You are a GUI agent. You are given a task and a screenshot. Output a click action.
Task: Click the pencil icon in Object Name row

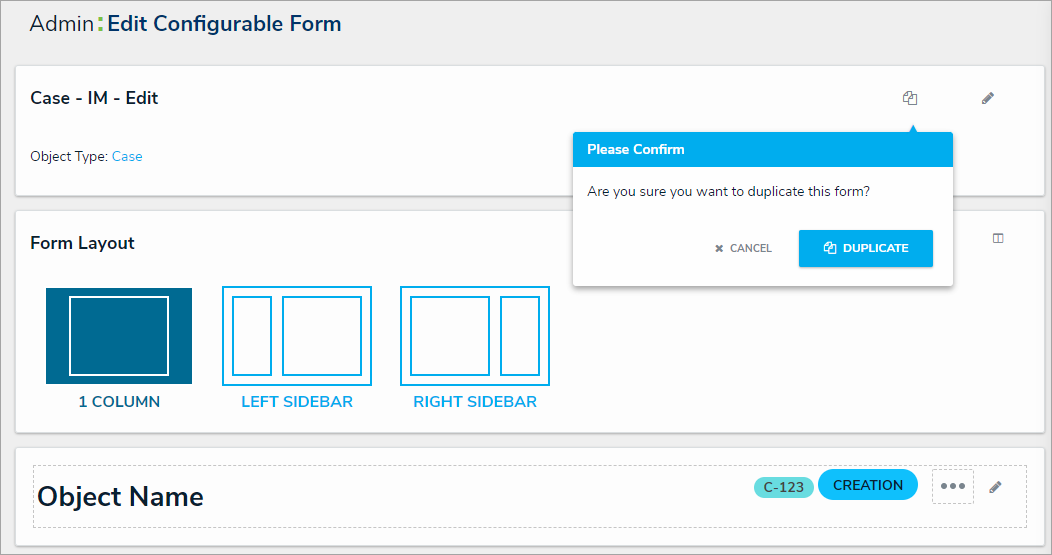(995, 487)
